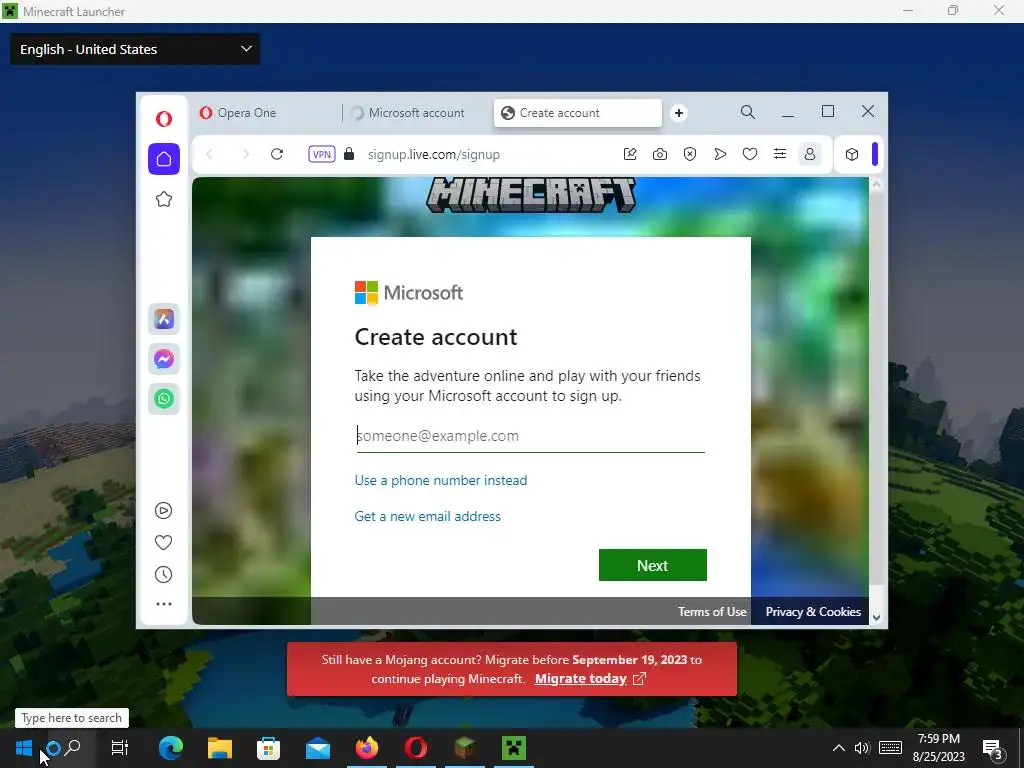The height and width of the screenshot is (768, 1024).
Task: Open Mail app from taskbar
Action: point(318,748)
